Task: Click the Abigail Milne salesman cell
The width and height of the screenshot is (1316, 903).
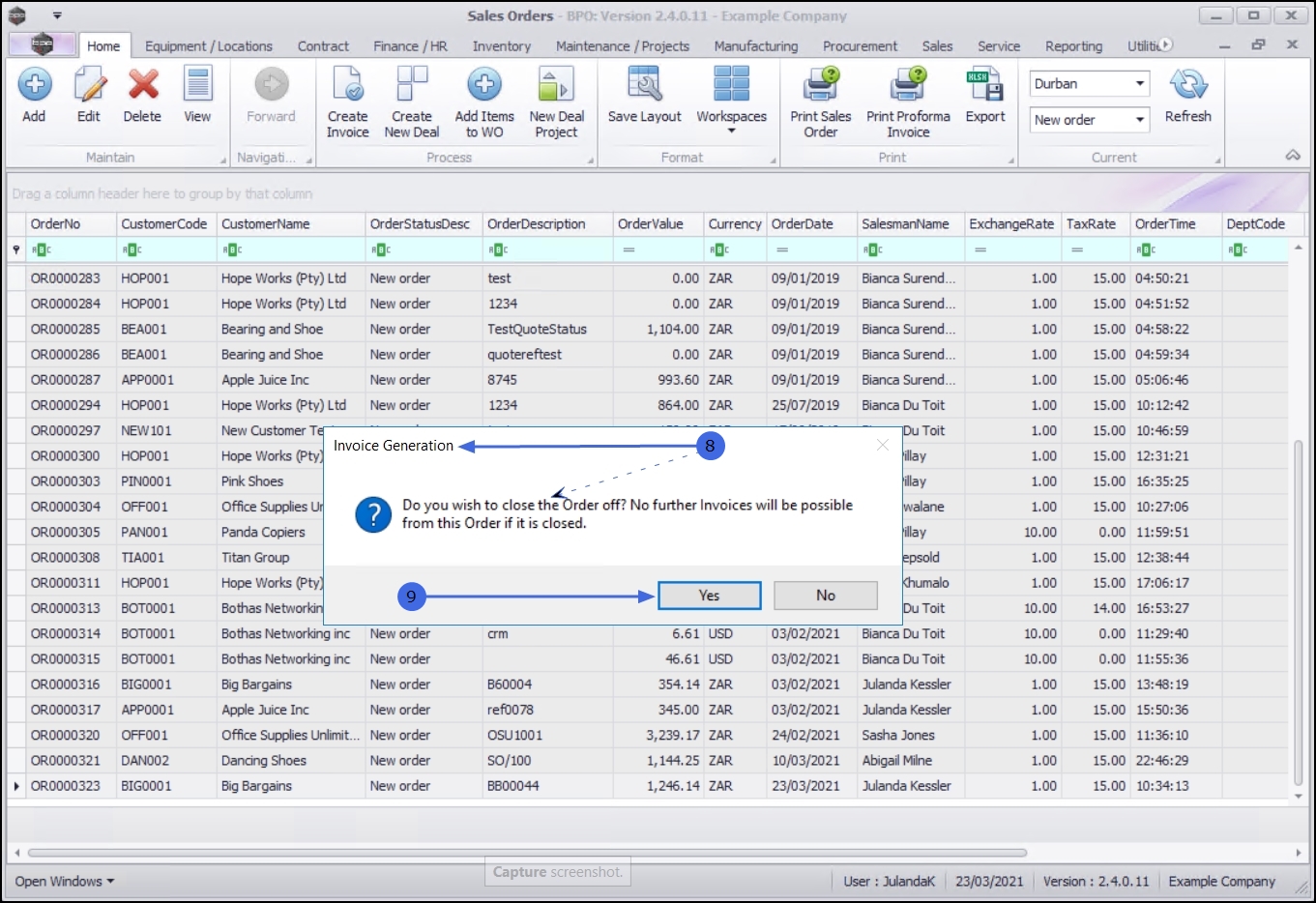Action: coord(911,761)
